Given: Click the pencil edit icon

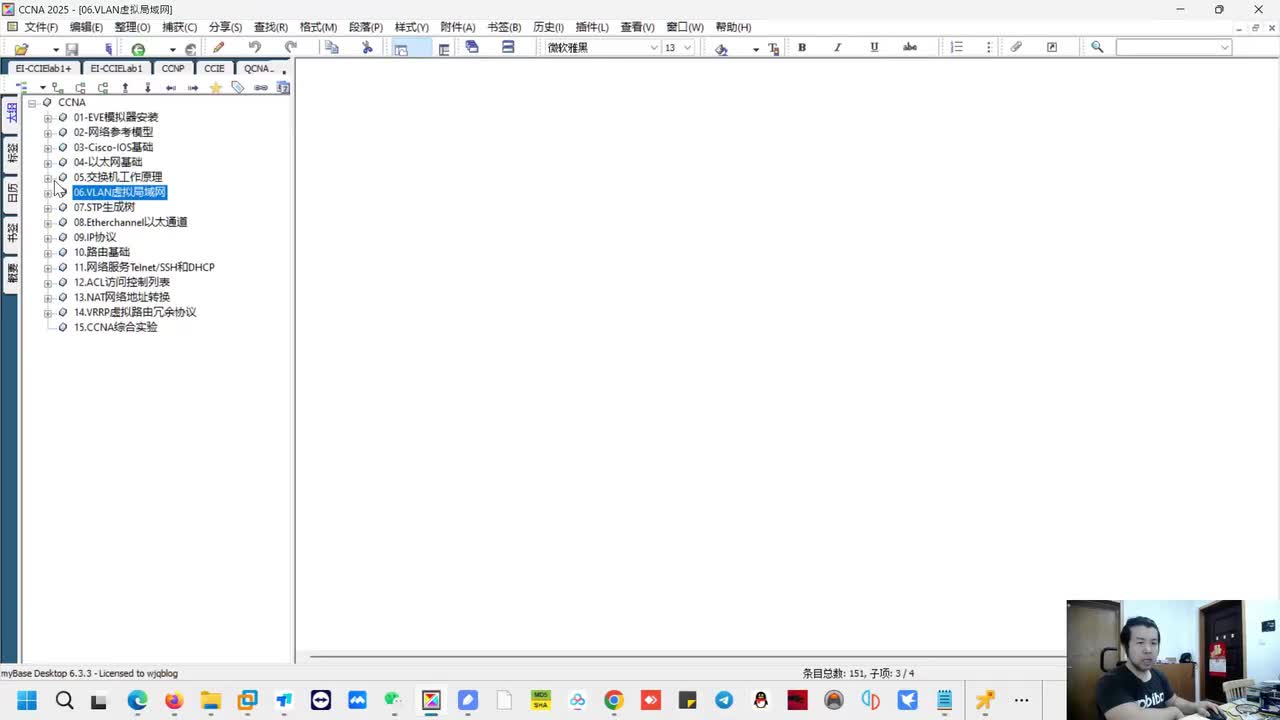Looking at the screenshot, I should (218, 47).
